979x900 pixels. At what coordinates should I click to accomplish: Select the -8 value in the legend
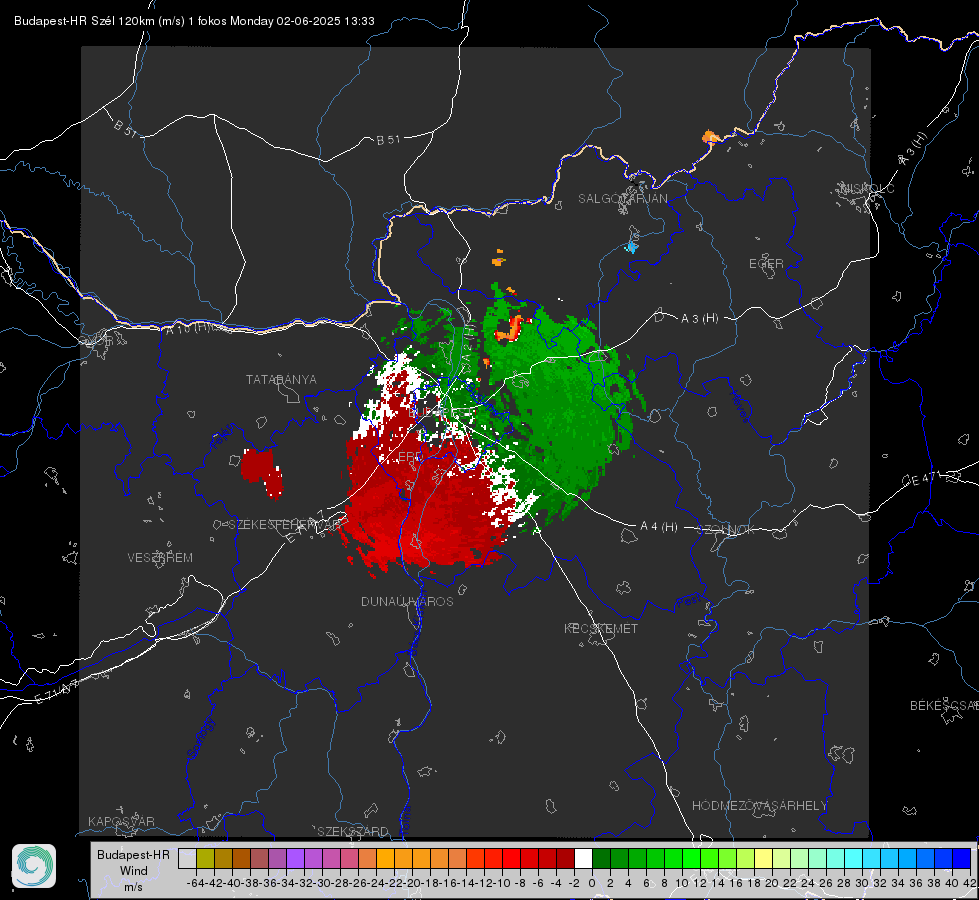pos(519,883)
